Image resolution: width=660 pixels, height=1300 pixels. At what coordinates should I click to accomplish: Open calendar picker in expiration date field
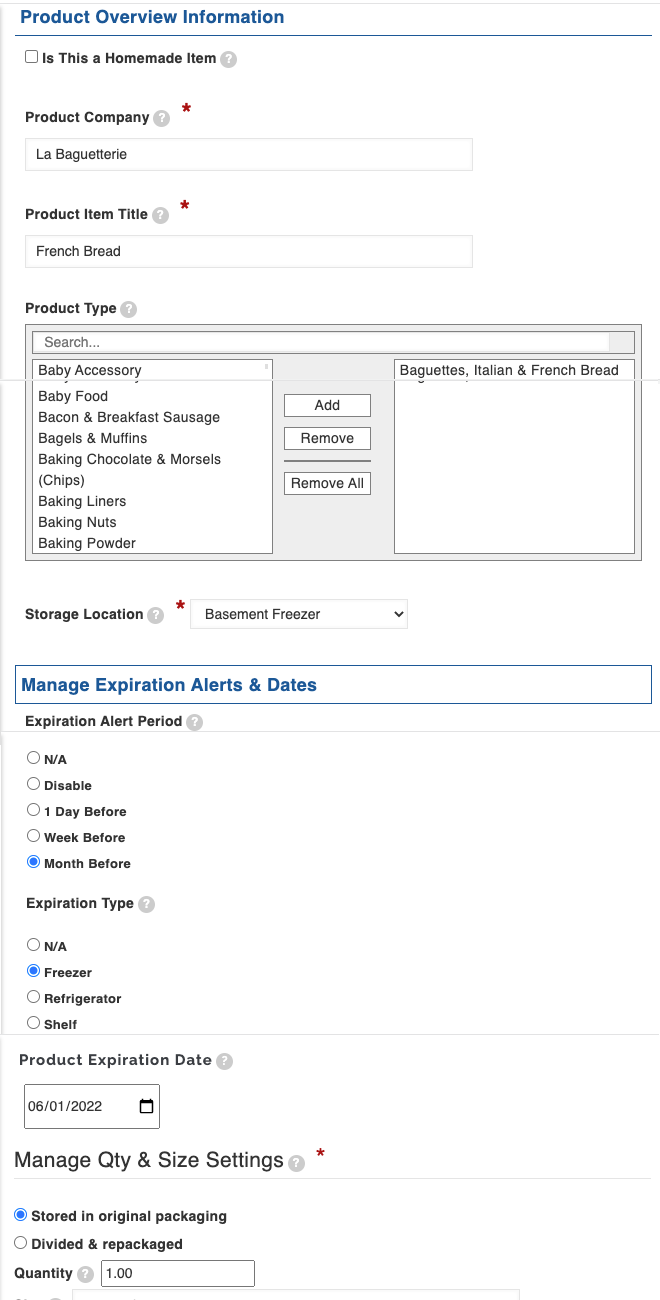[x=146, y=1107]
